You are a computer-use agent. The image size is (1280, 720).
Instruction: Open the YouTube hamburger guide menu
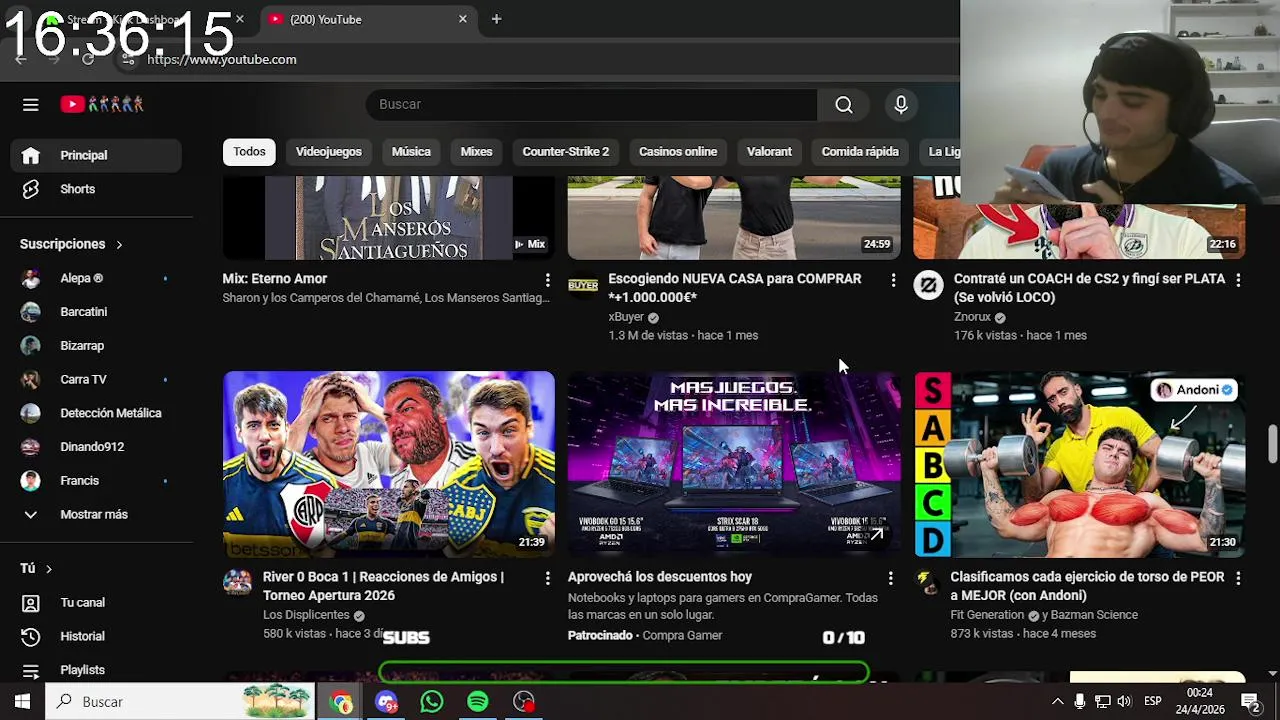(x=31, y=104)
